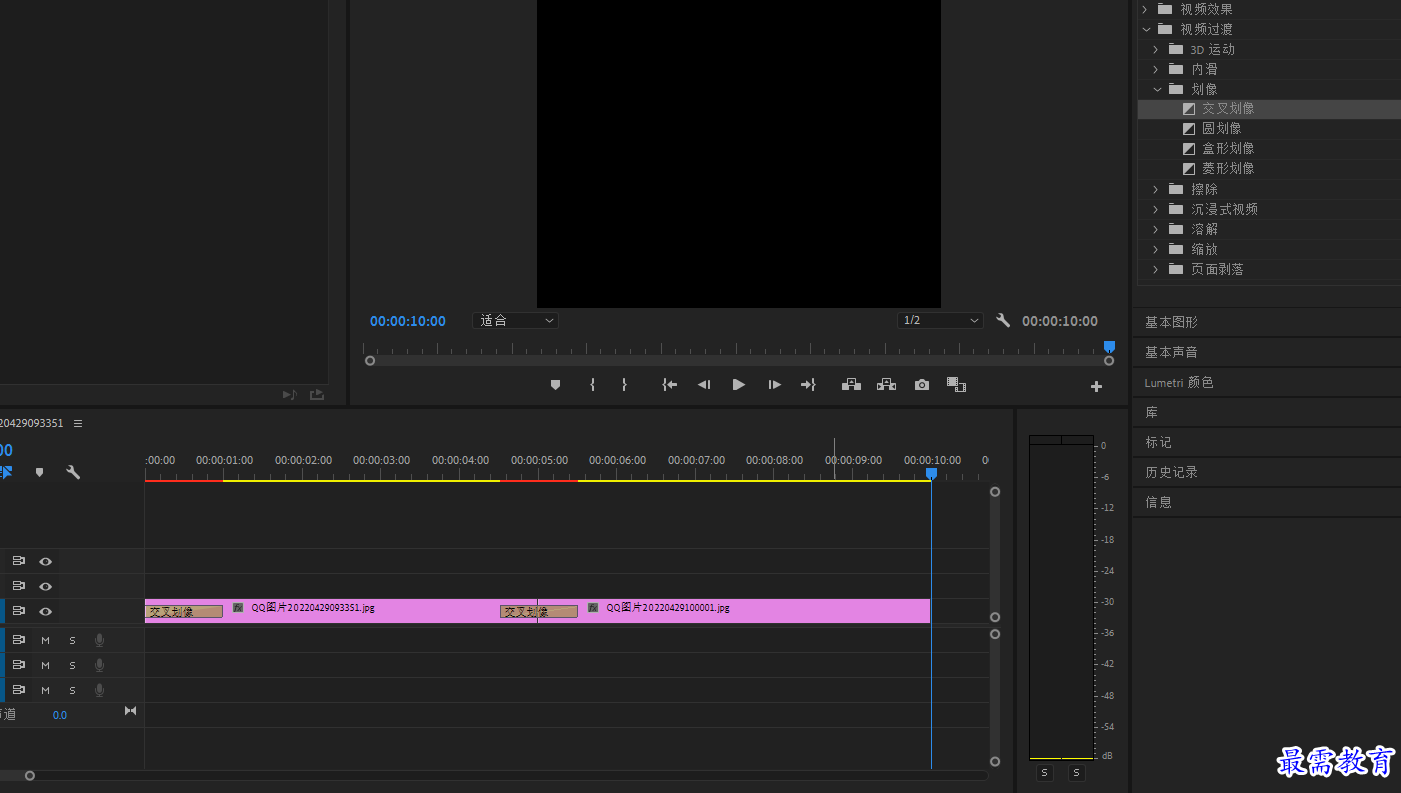Viewport: 1401px width, 793px height.
Task: Click the Mark Out bracket button
Action: 624,385
